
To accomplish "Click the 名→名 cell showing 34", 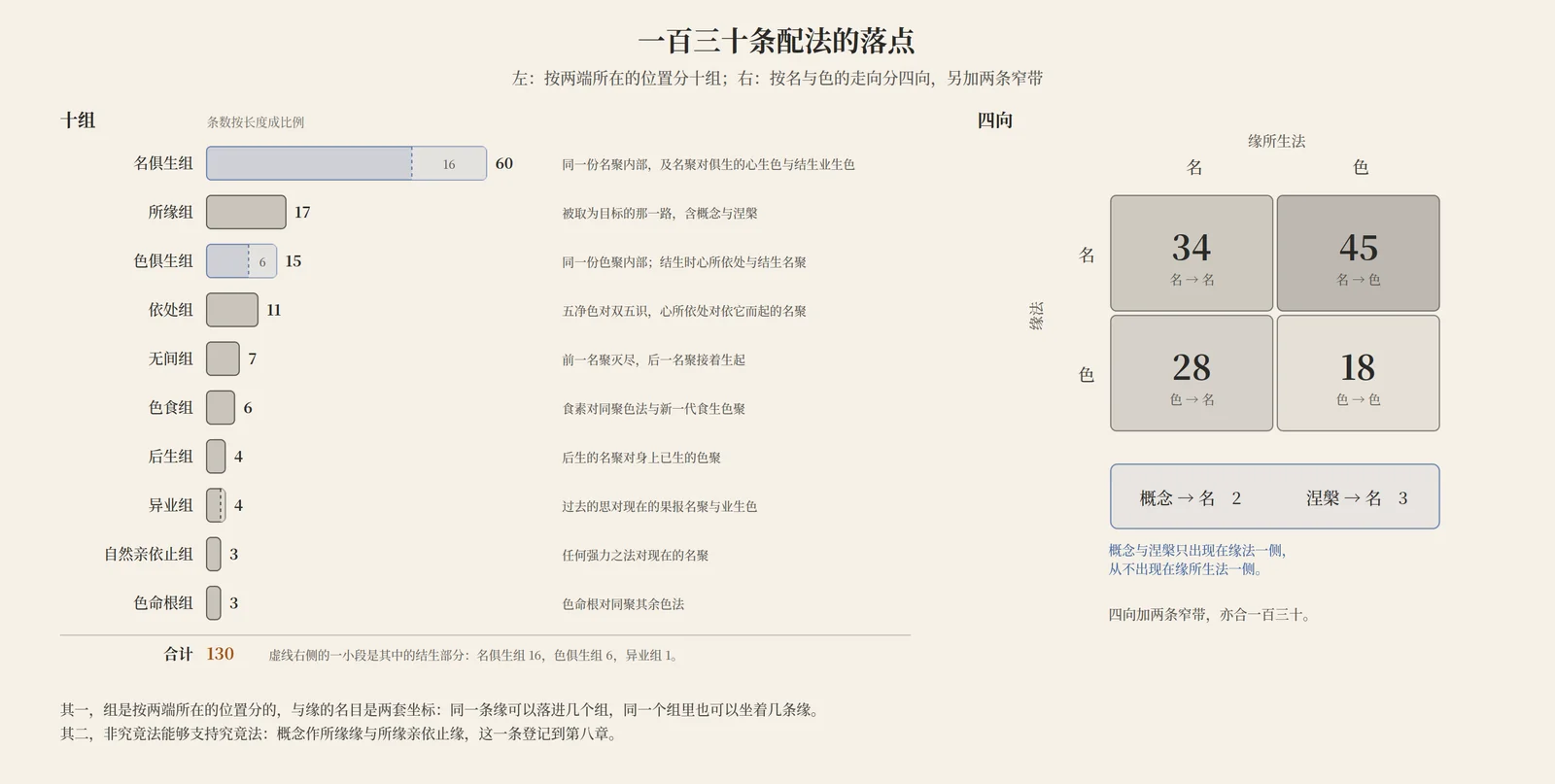I will pyautogui.click(x=1192, y=254).
